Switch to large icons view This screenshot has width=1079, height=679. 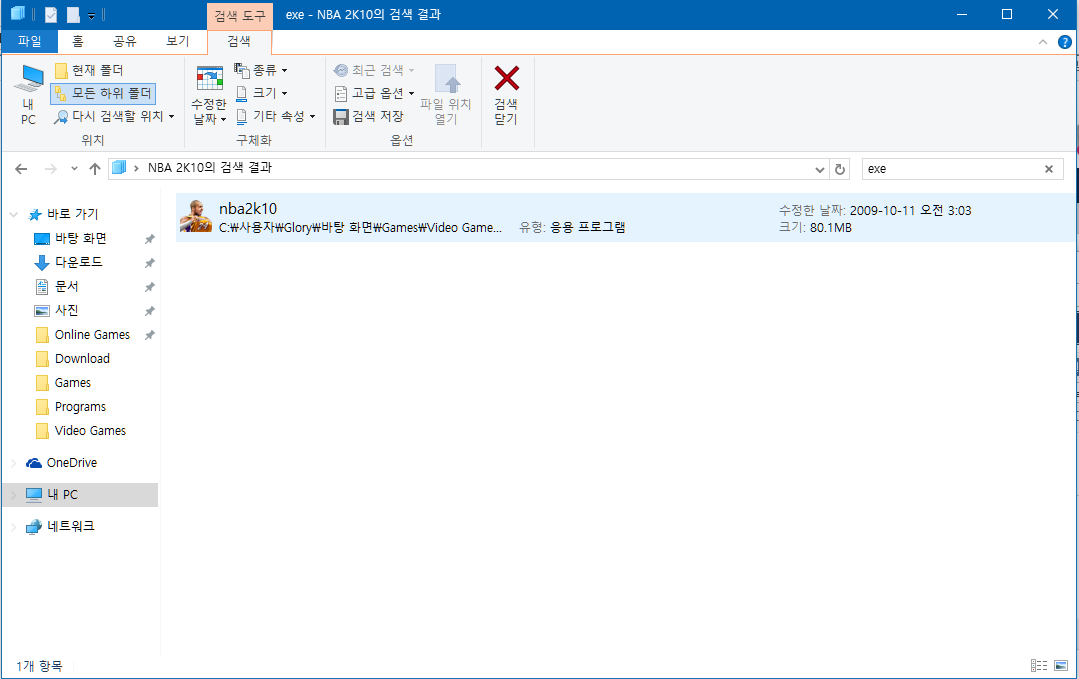(1061, 665)
